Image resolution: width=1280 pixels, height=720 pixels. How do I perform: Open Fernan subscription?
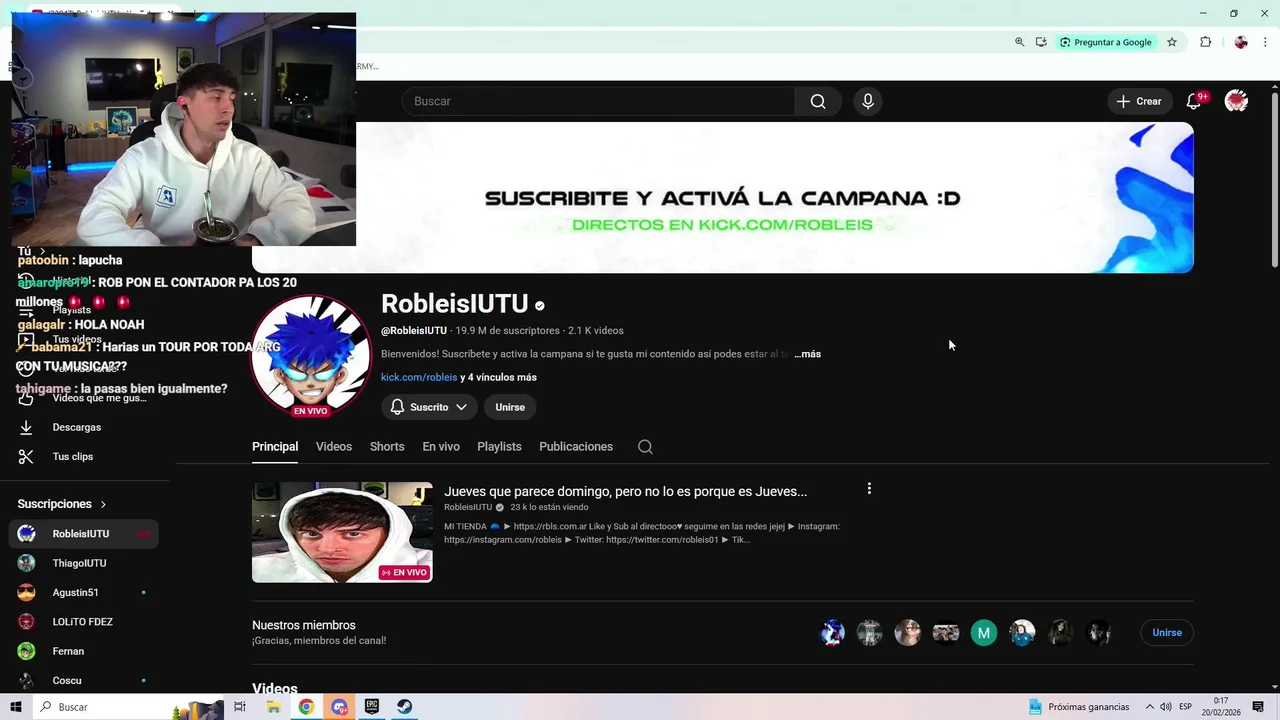[84, 651]
